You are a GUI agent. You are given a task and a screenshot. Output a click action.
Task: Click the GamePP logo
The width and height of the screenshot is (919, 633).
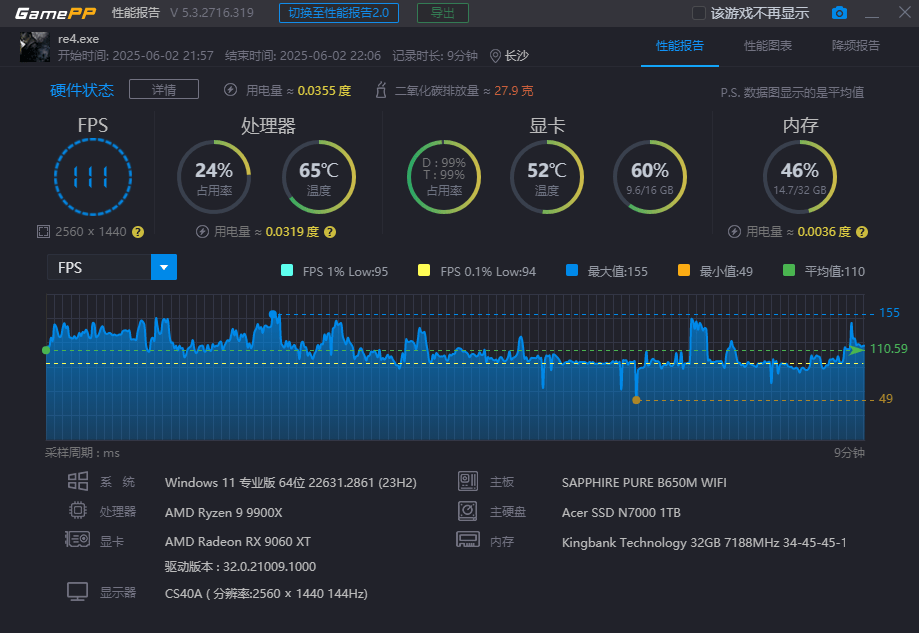pyautogui.click(x=55, y=13)
